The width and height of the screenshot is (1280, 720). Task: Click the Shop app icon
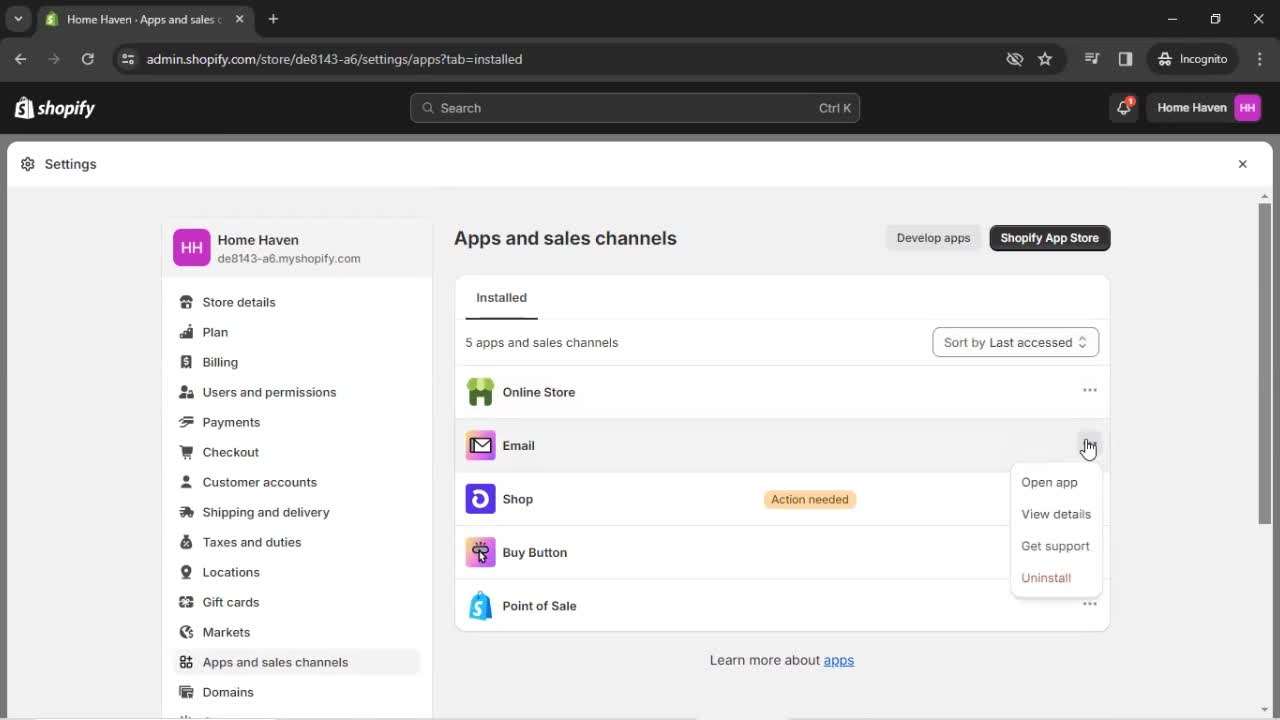[x=480, y=499]
